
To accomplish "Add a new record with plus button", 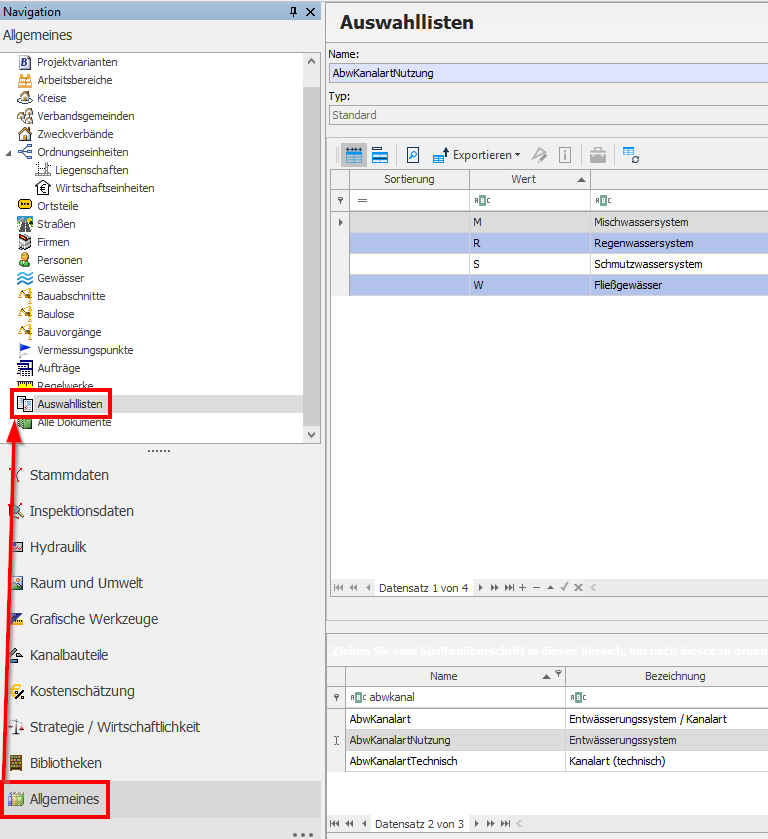I will 522,588.
